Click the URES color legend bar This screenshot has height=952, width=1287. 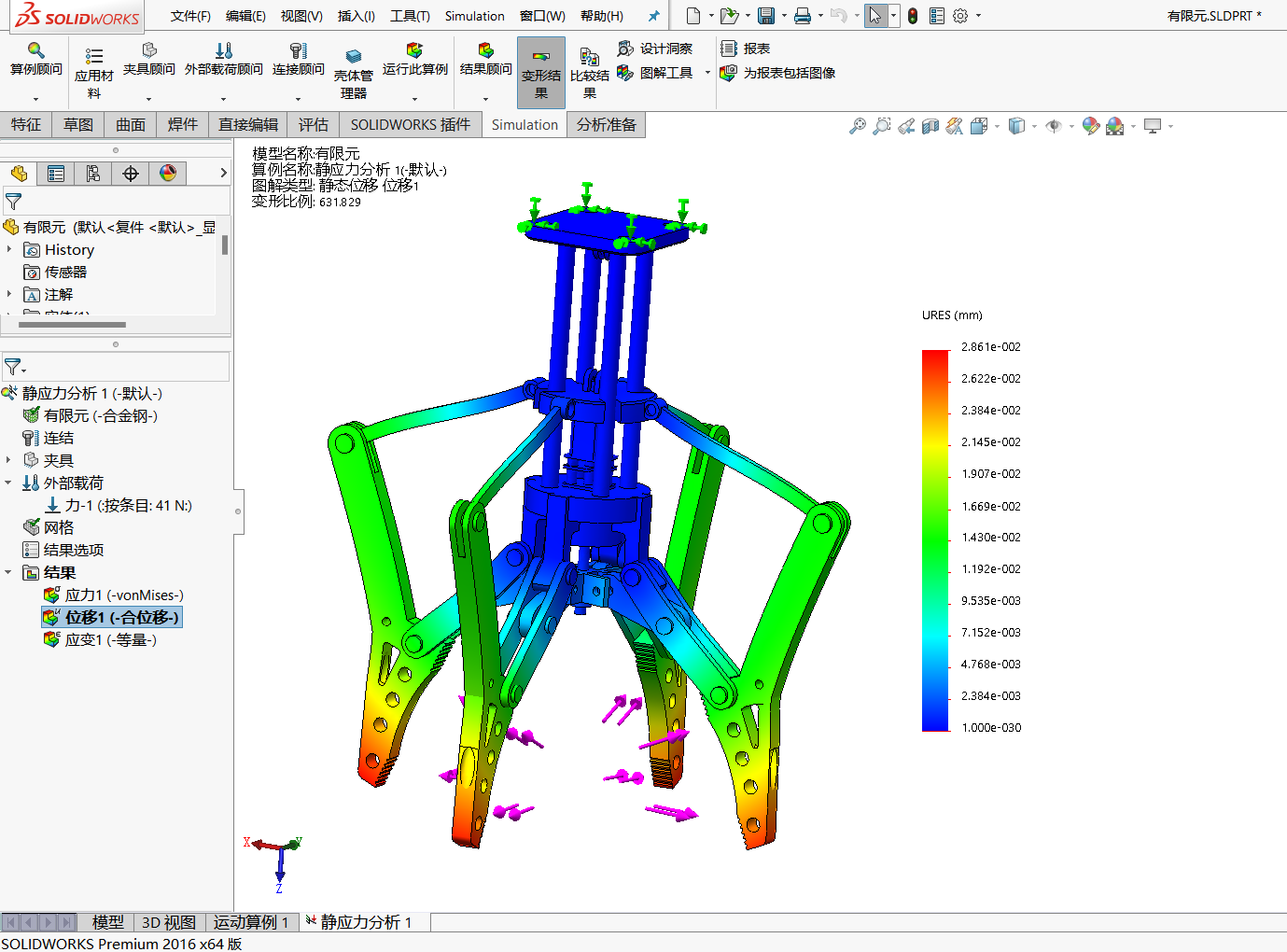coord(935,540)
